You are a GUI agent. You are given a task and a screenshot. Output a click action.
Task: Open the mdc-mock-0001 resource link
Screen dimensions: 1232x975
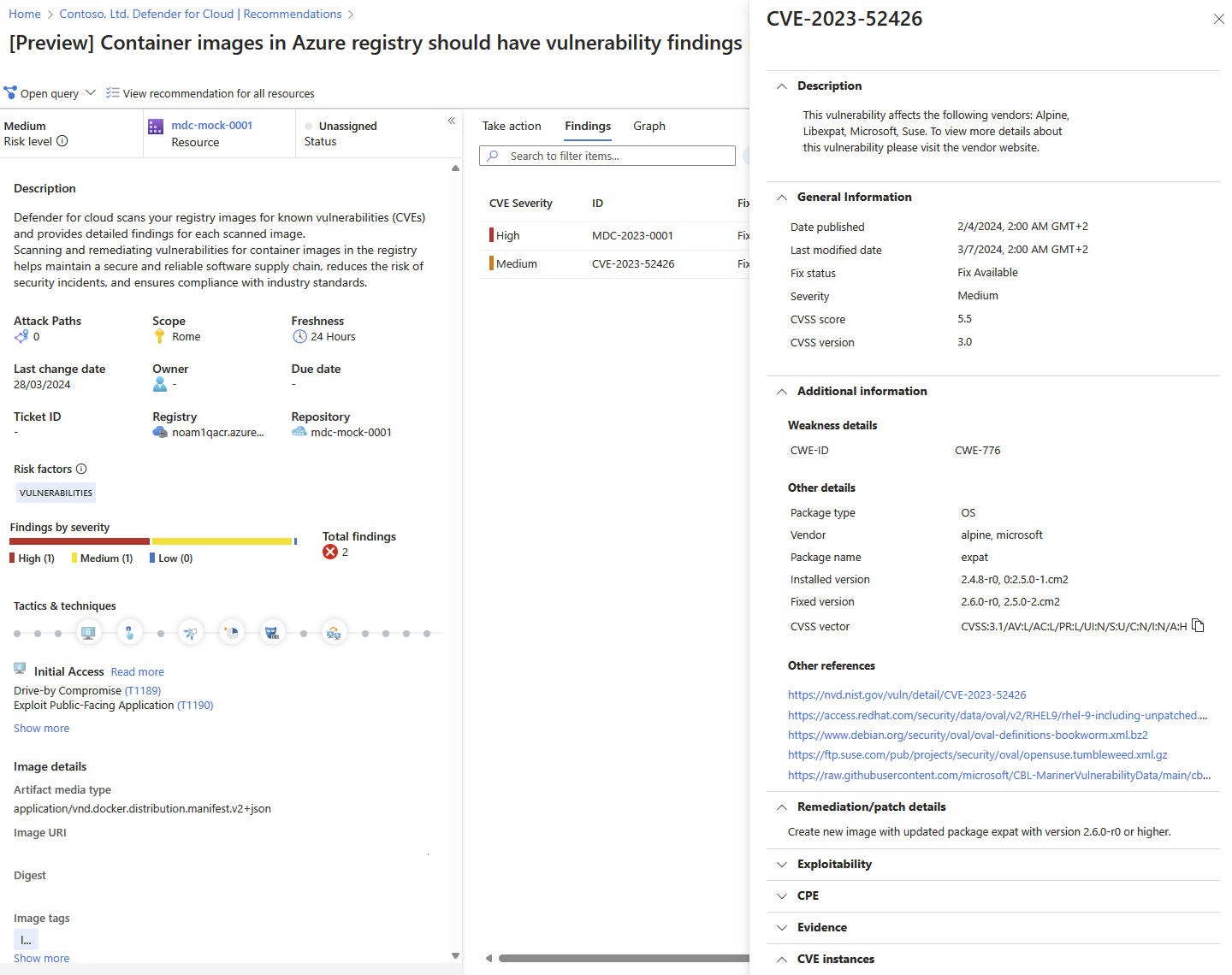click(x=211, y=125)
